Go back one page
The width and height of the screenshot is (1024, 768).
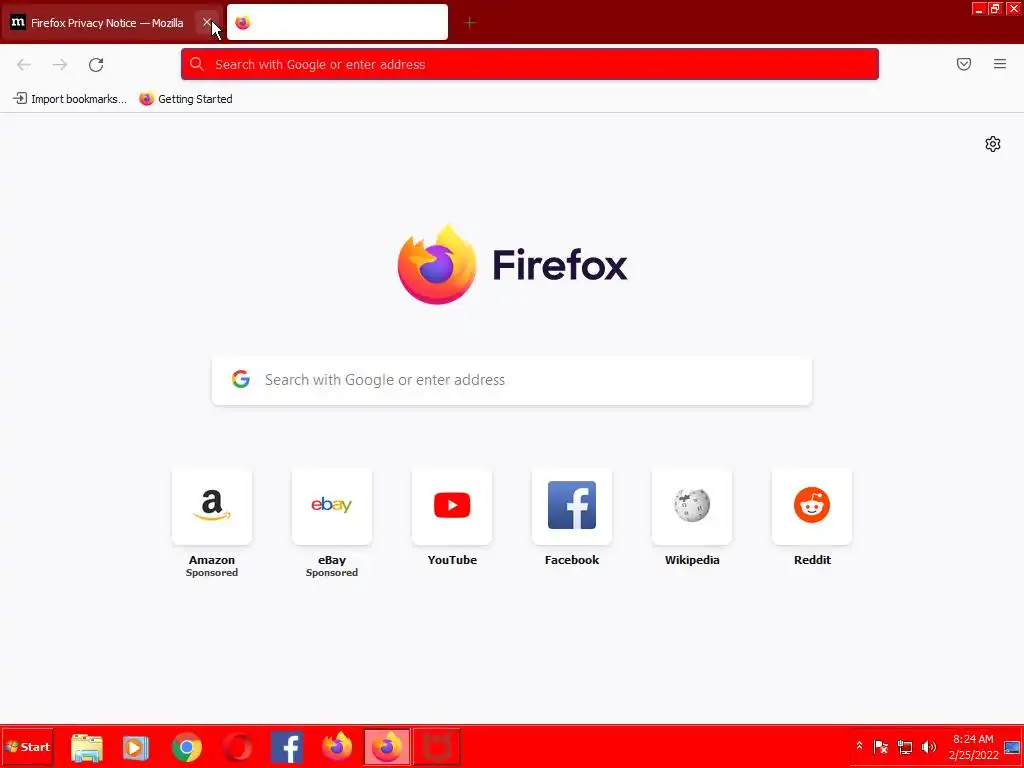(x=24, y=64)
